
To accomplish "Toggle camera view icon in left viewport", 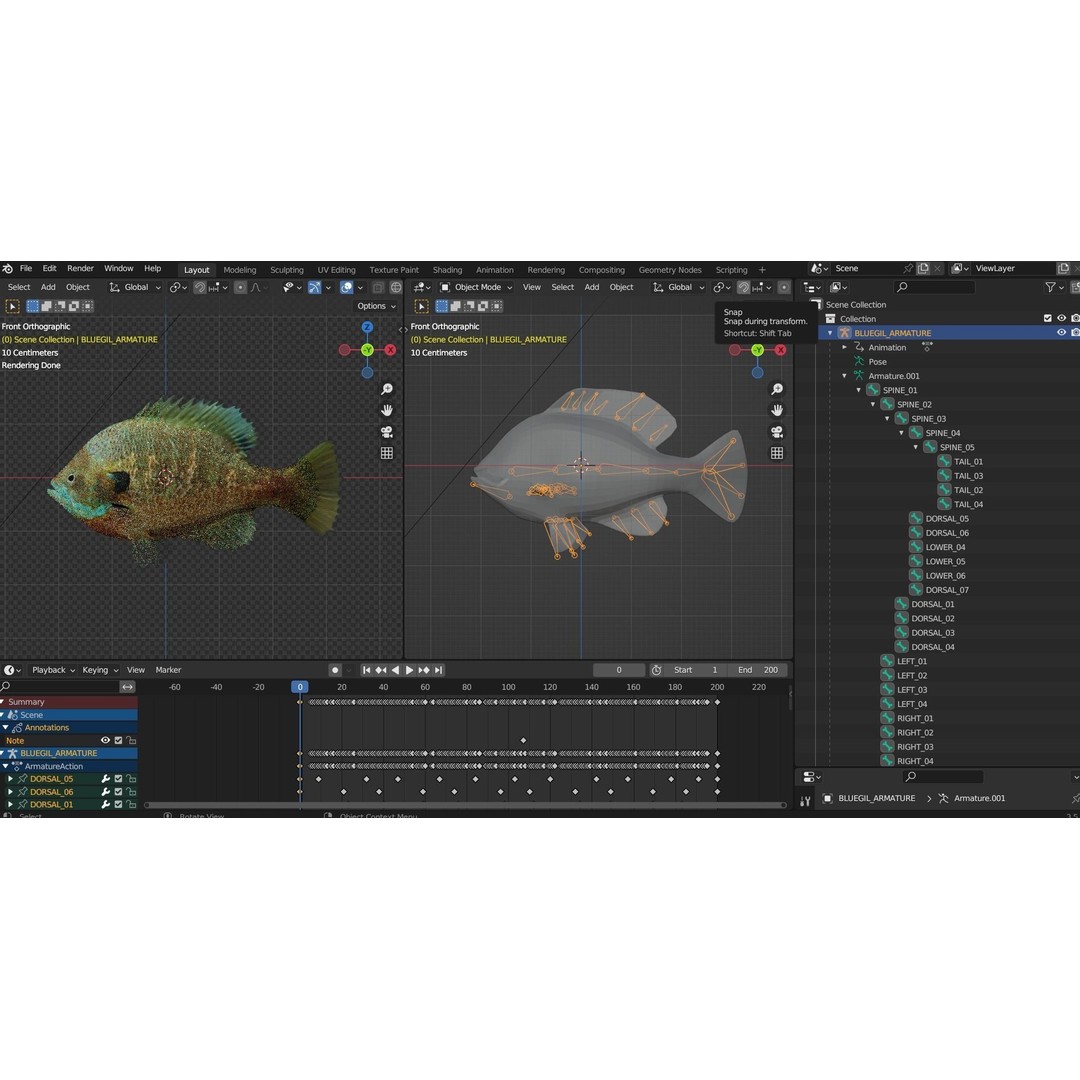I will (x=387, y=432).
